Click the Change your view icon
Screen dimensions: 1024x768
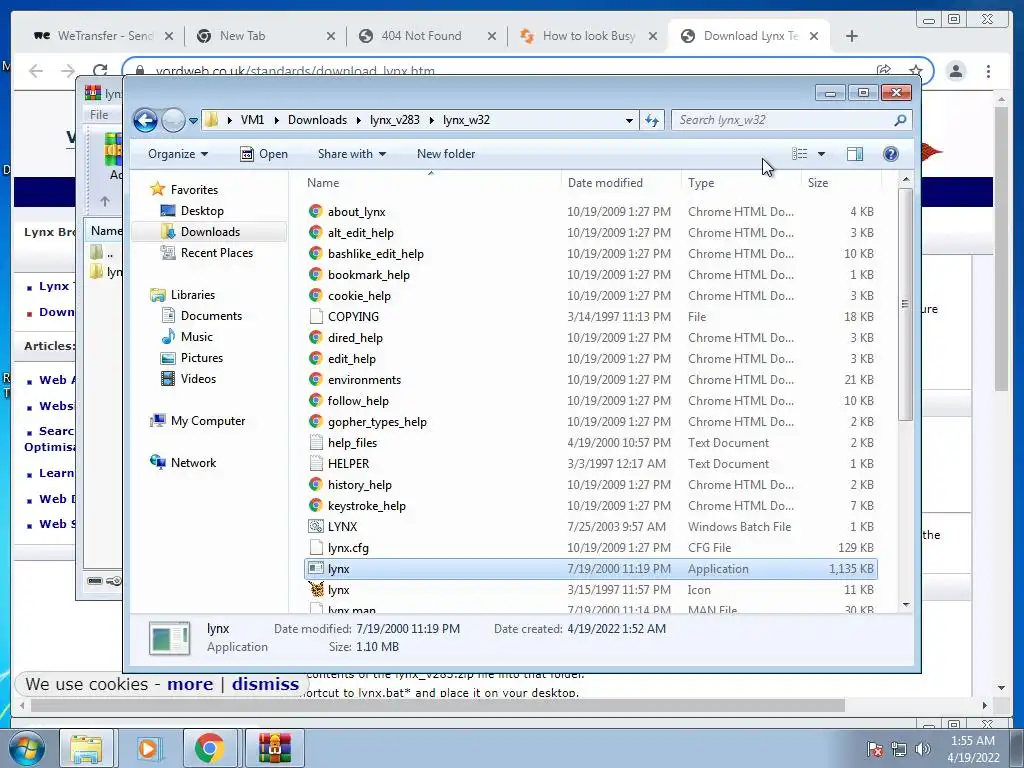[799, 154]
